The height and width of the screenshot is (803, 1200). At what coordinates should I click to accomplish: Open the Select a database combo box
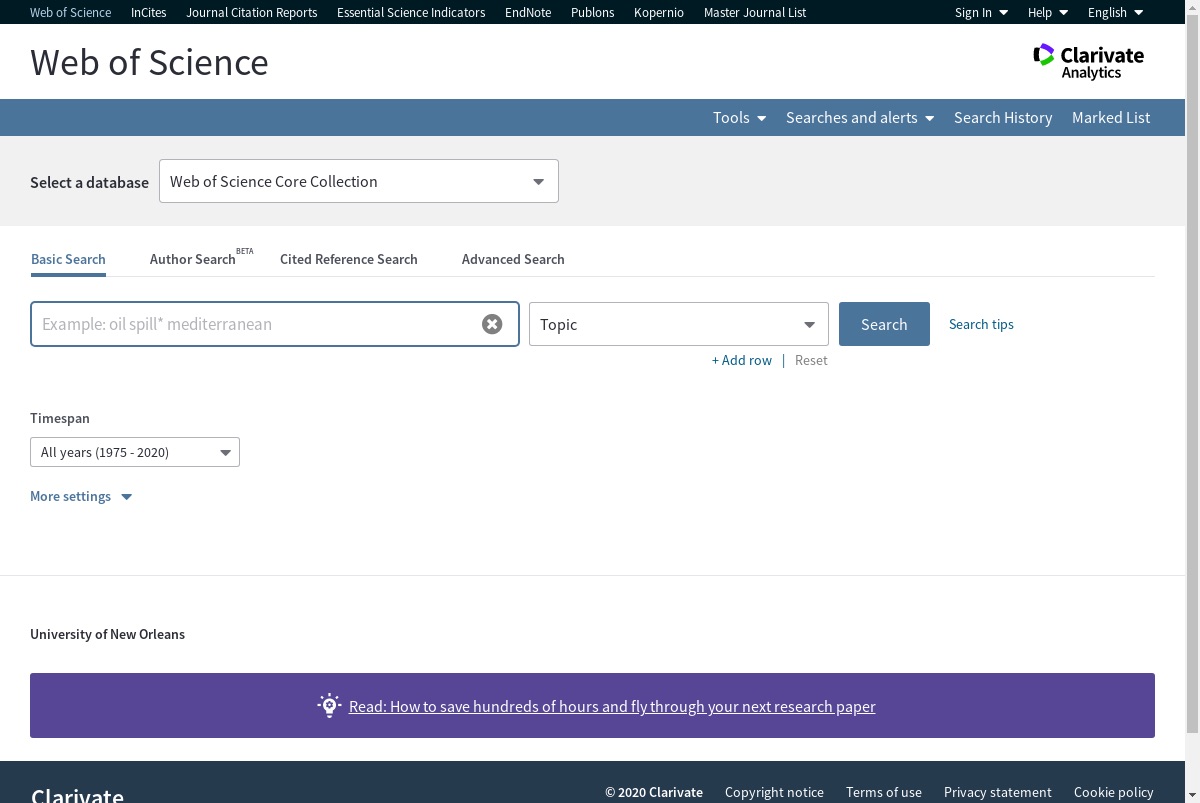point(359,181)
